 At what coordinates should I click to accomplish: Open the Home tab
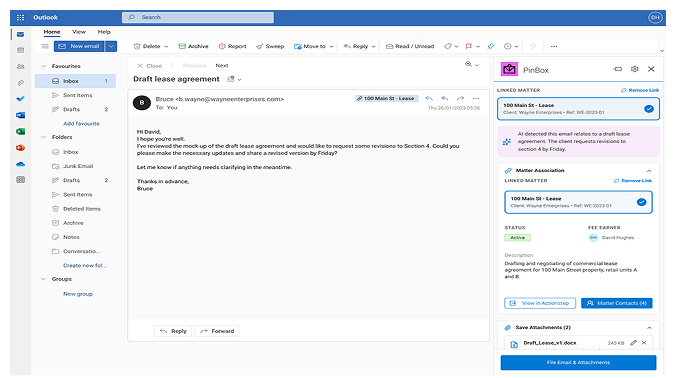point(52,32)
